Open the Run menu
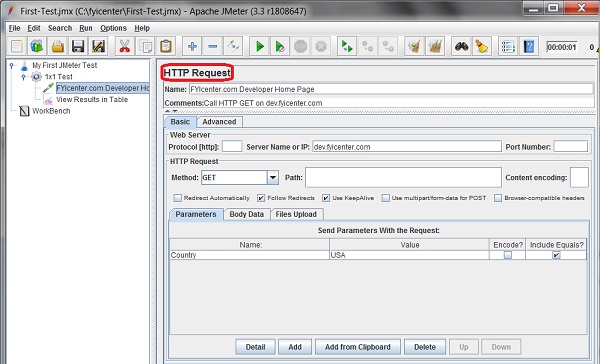This screenshot has height=364, width=600. point(86,28)
